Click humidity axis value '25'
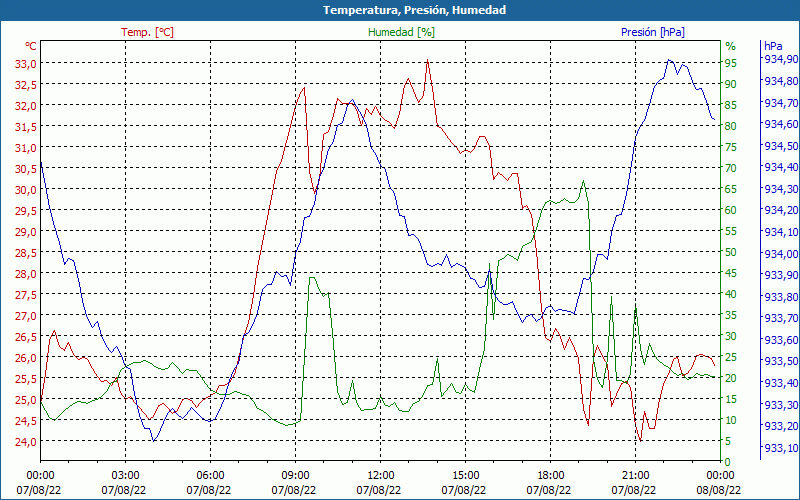Screen dimensions: 800x500 tap(731, 358)
